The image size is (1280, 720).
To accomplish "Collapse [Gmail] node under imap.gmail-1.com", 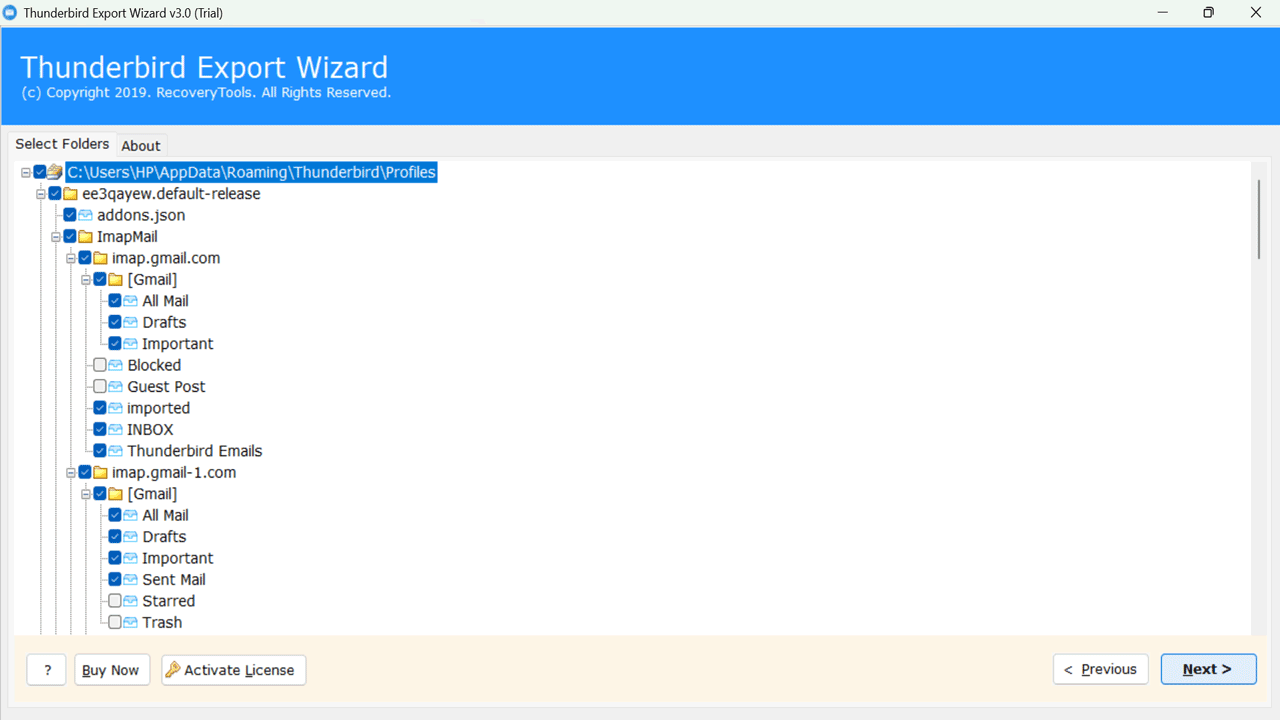I will [x=86, y=494].
